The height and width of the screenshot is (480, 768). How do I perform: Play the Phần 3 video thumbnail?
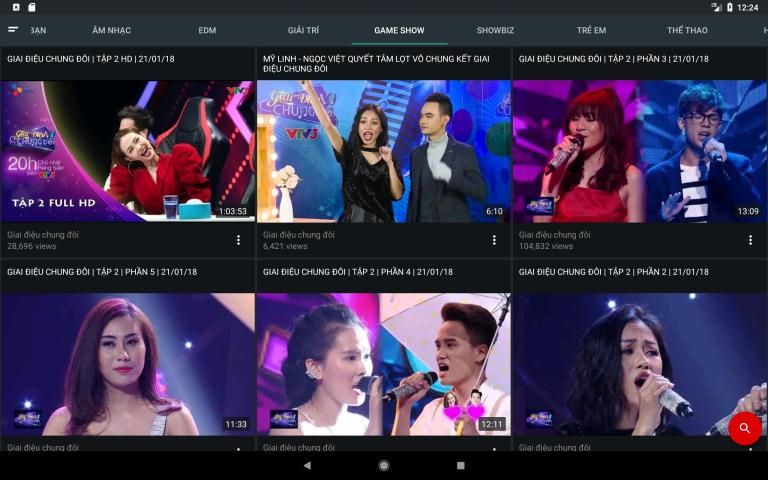tap(640, 151)
